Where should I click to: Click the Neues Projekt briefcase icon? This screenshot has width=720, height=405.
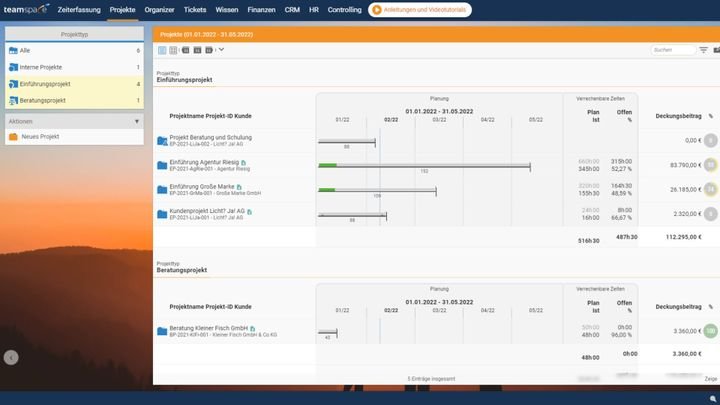14,136
